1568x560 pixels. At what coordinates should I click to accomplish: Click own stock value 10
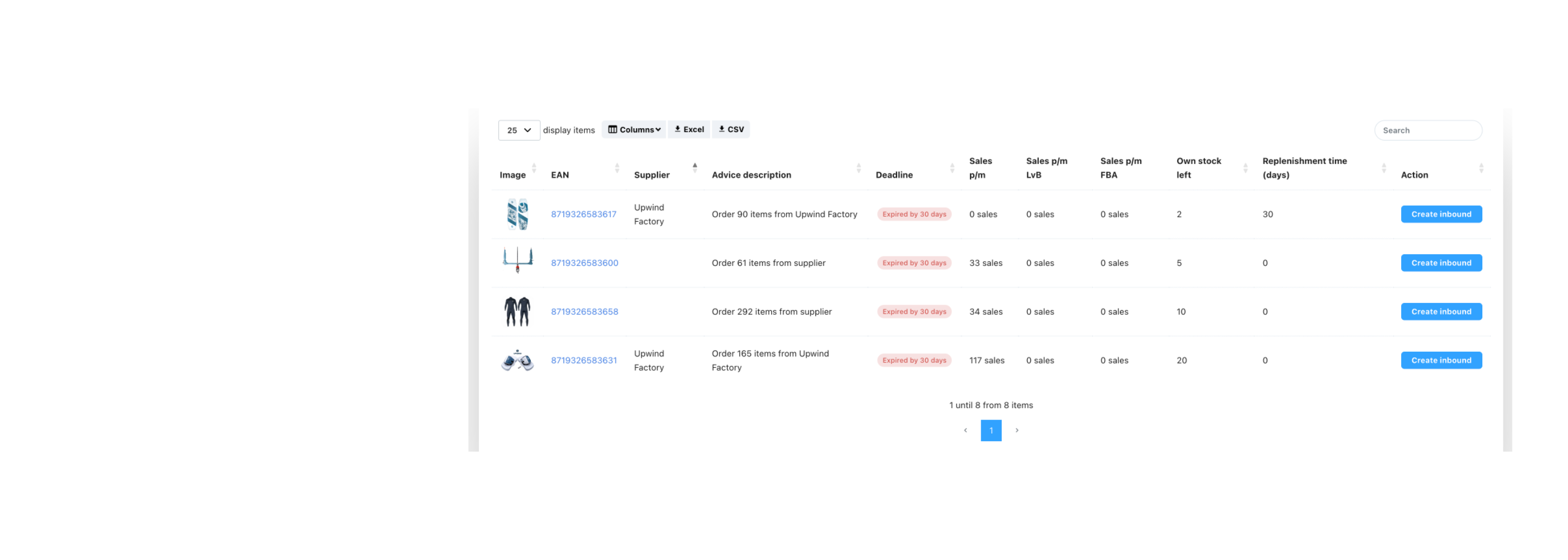1180,312
